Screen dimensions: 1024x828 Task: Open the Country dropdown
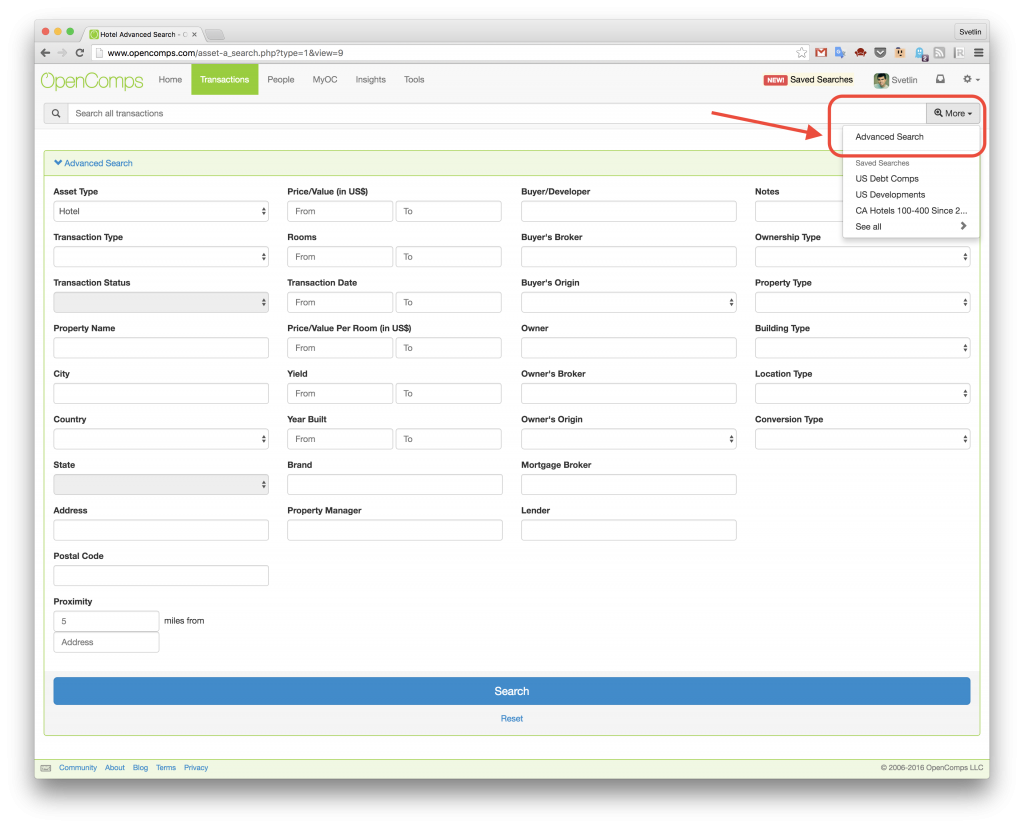(161, 439)
